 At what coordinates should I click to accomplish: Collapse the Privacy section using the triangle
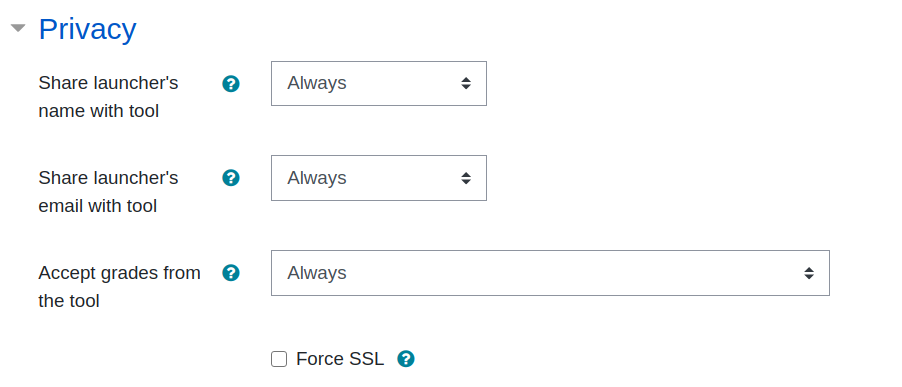(x=18, y=28)
